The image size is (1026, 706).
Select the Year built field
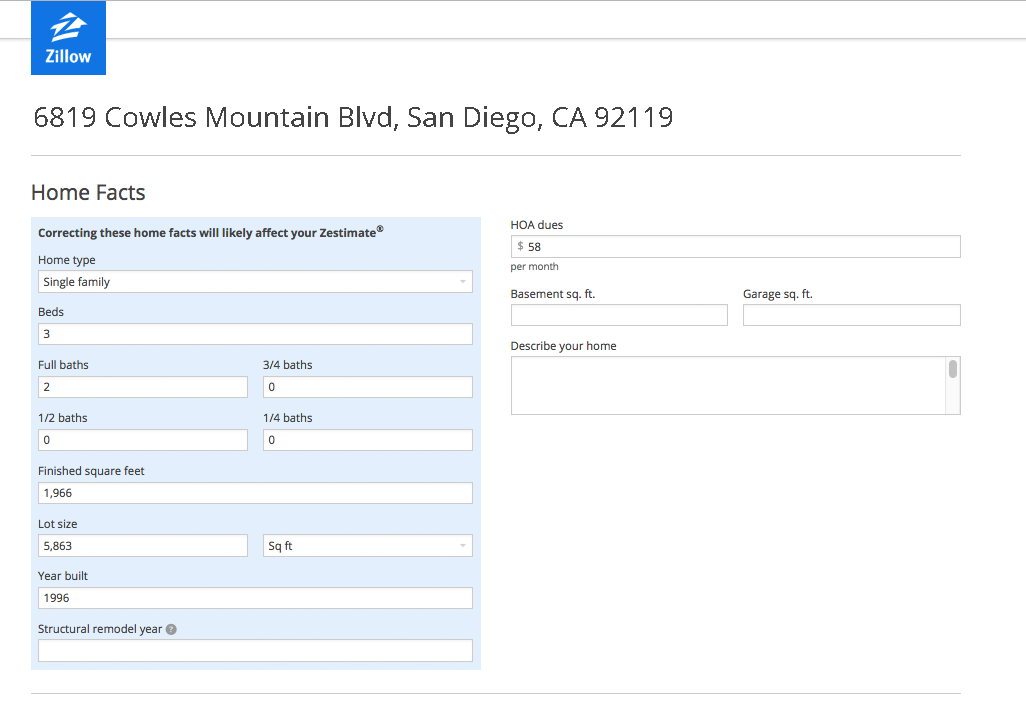click(255, 598)
